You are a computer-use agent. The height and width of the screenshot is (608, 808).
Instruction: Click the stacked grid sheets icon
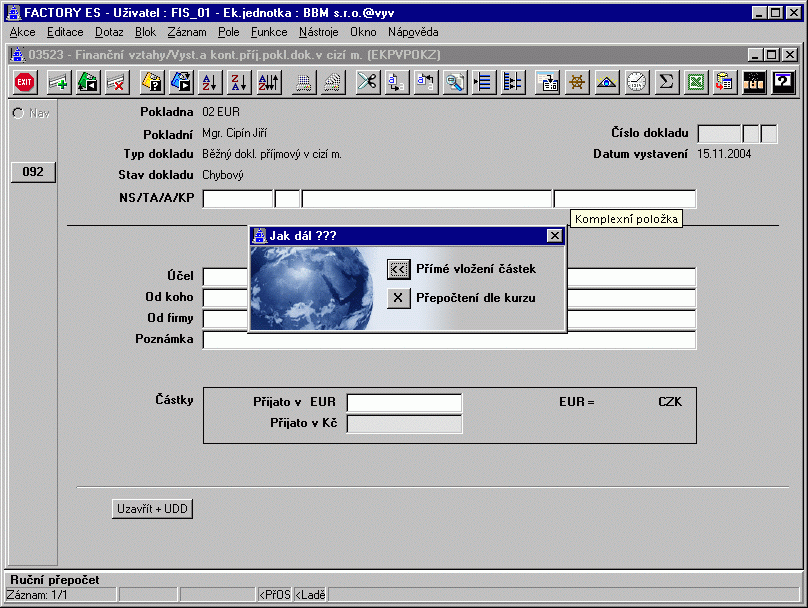click(x=333, y=82)
